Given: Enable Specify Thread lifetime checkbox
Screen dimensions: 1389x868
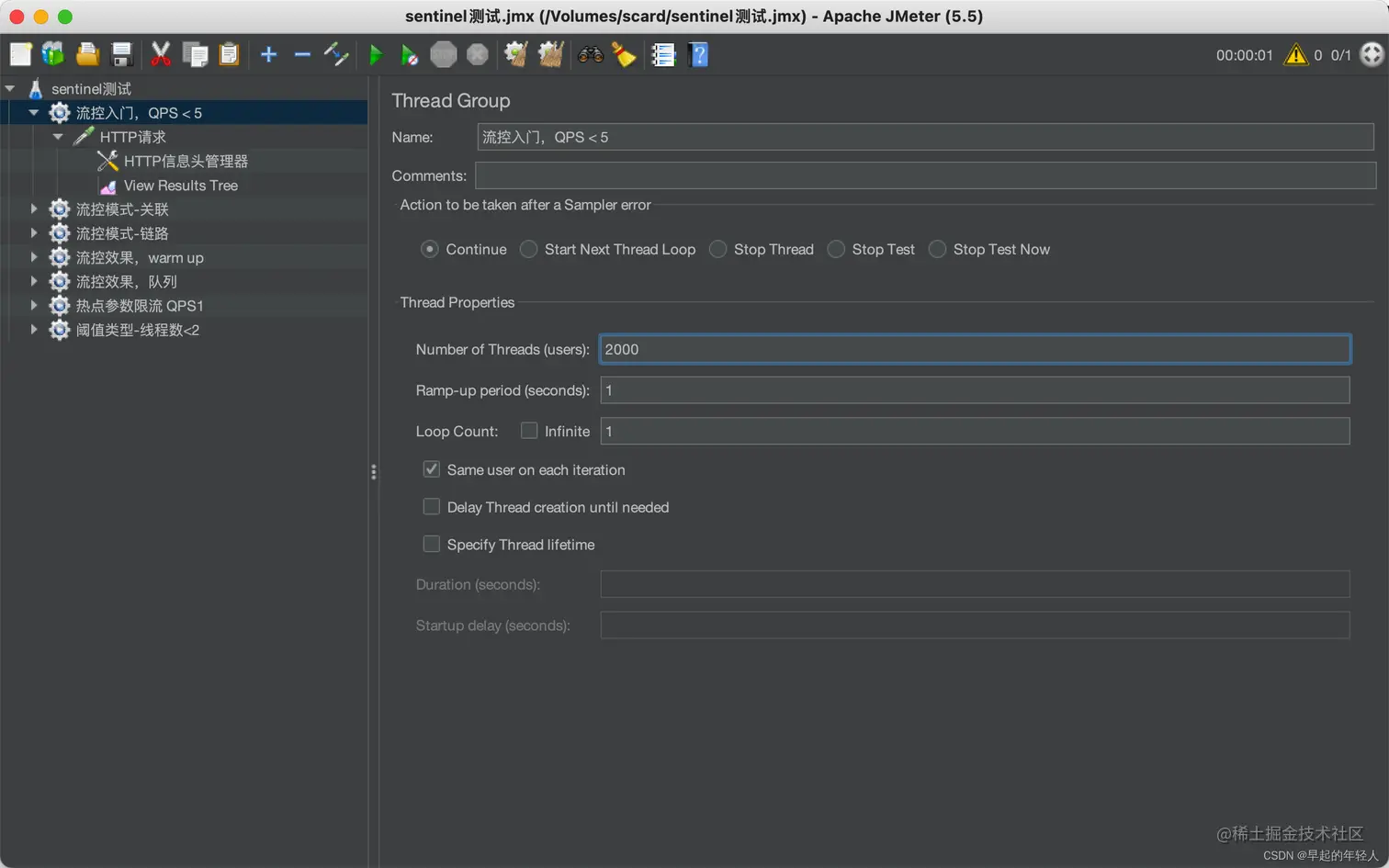Looking at the screenshot, I should pos(431,545).
